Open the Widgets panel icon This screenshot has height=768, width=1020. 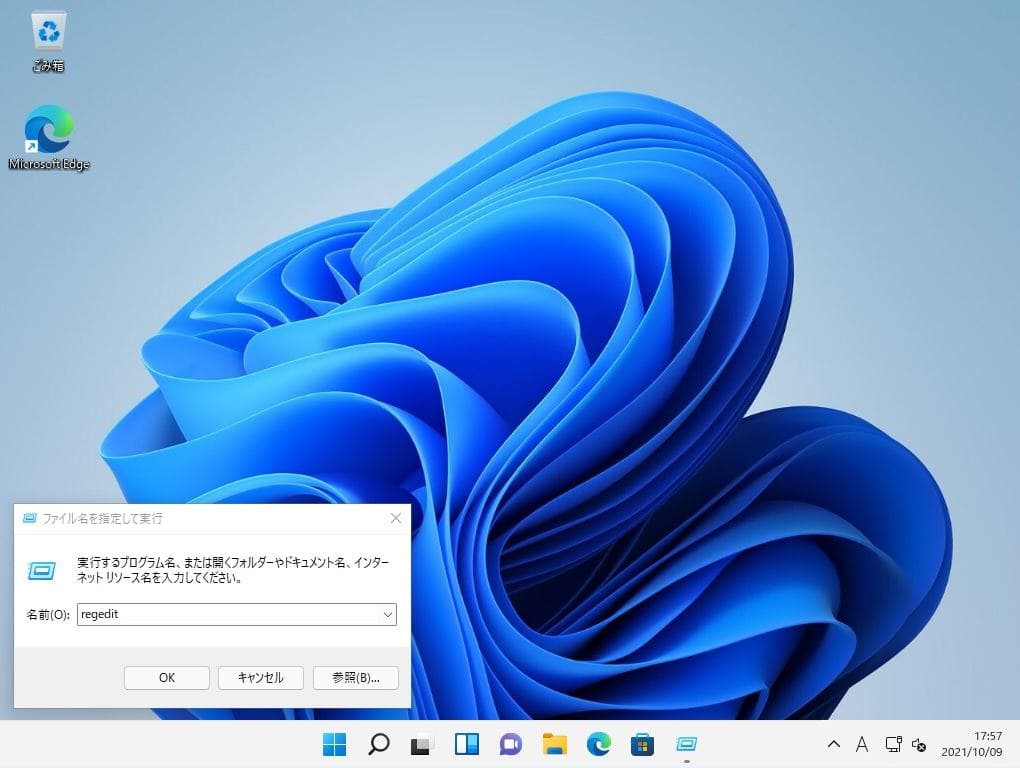tap(466, 744)
